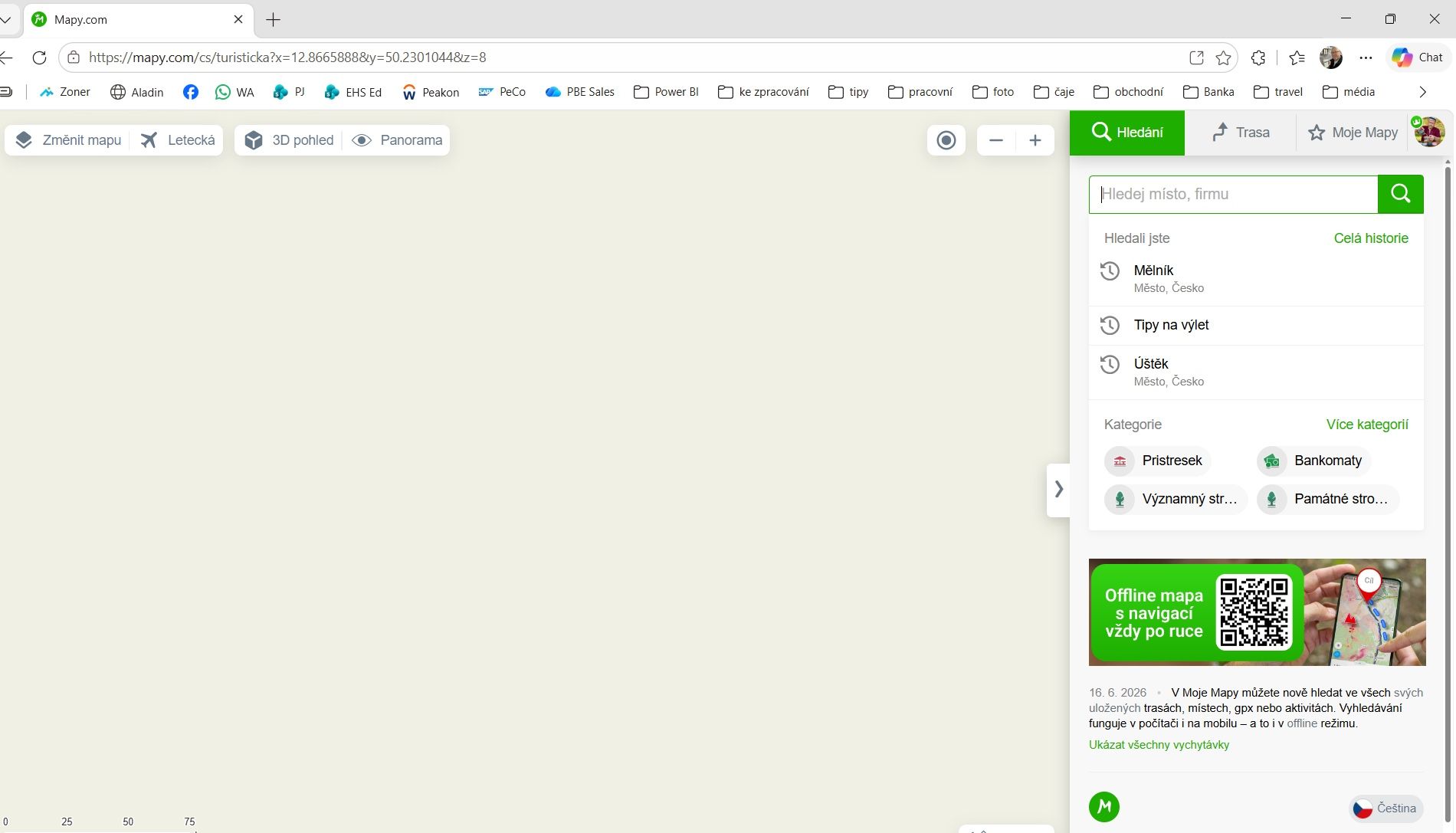
Task: Switch to Letecká aerial map
Action: click(x=178, y=140)
